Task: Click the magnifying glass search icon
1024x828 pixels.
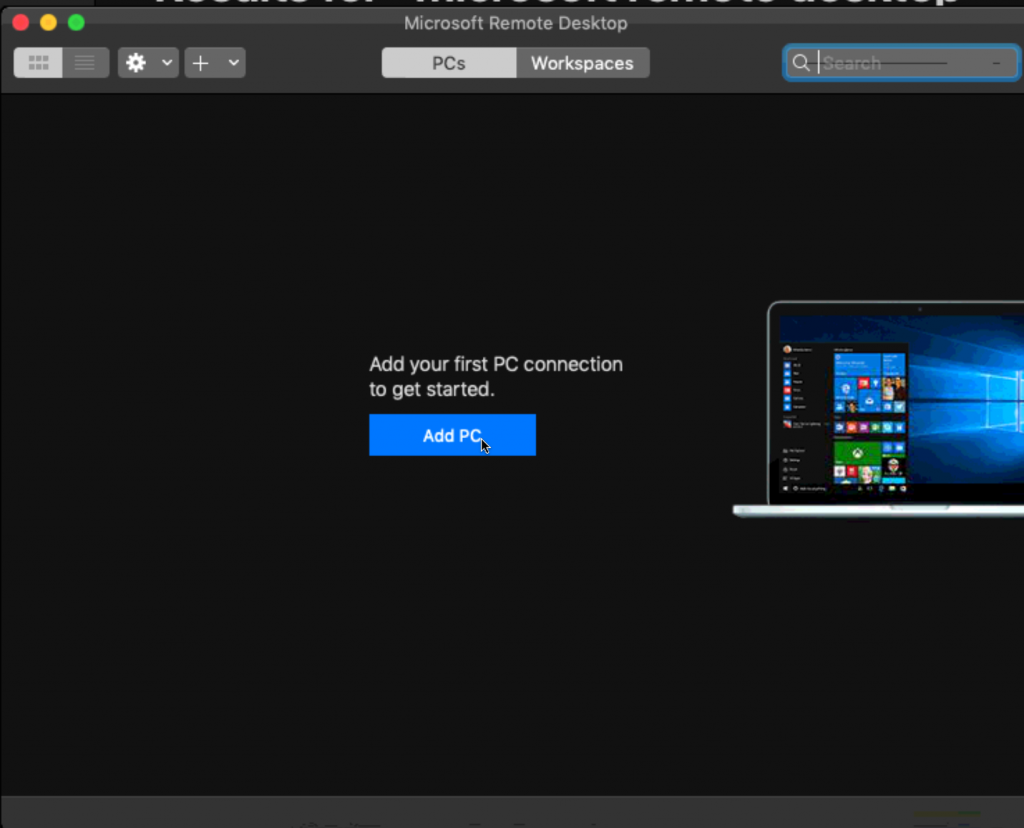Action: click(801, 63)
